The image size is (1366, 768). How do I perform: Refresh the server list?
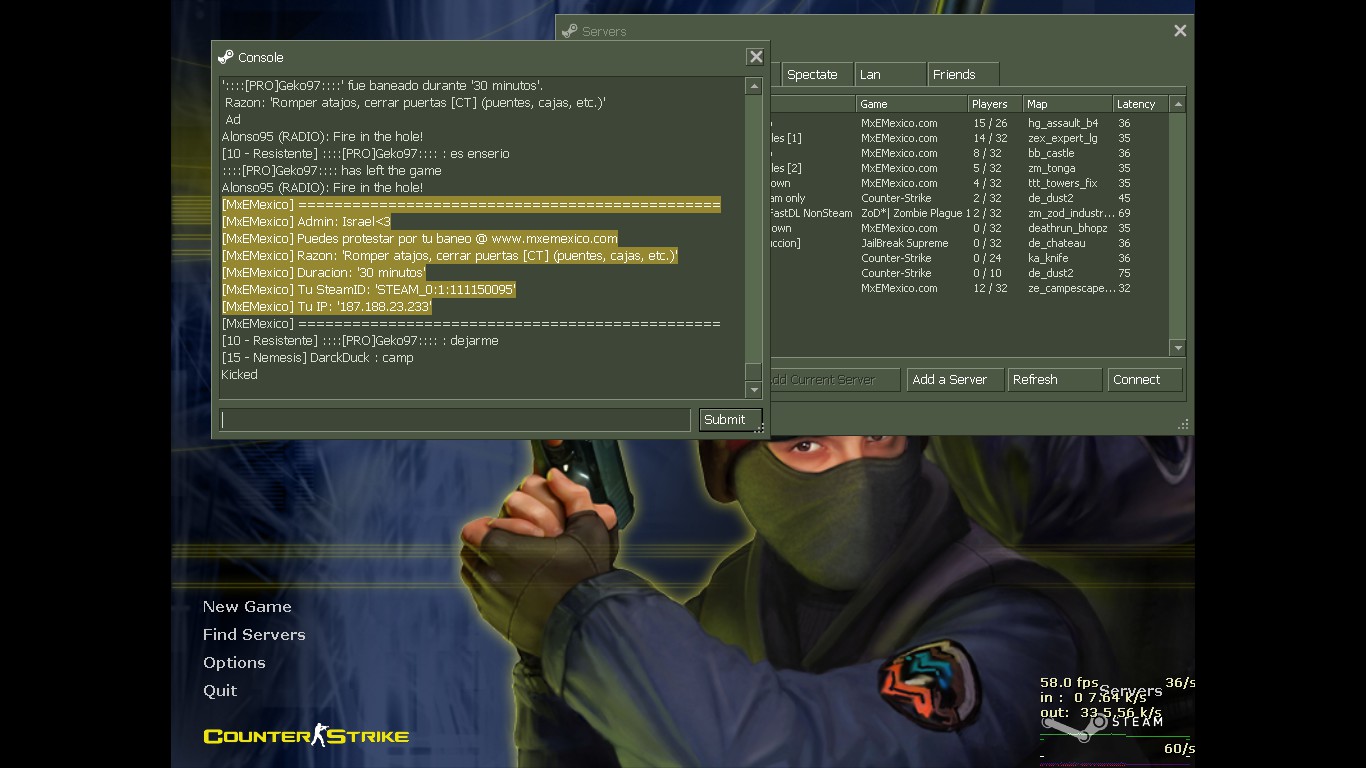coord(1054,380)
